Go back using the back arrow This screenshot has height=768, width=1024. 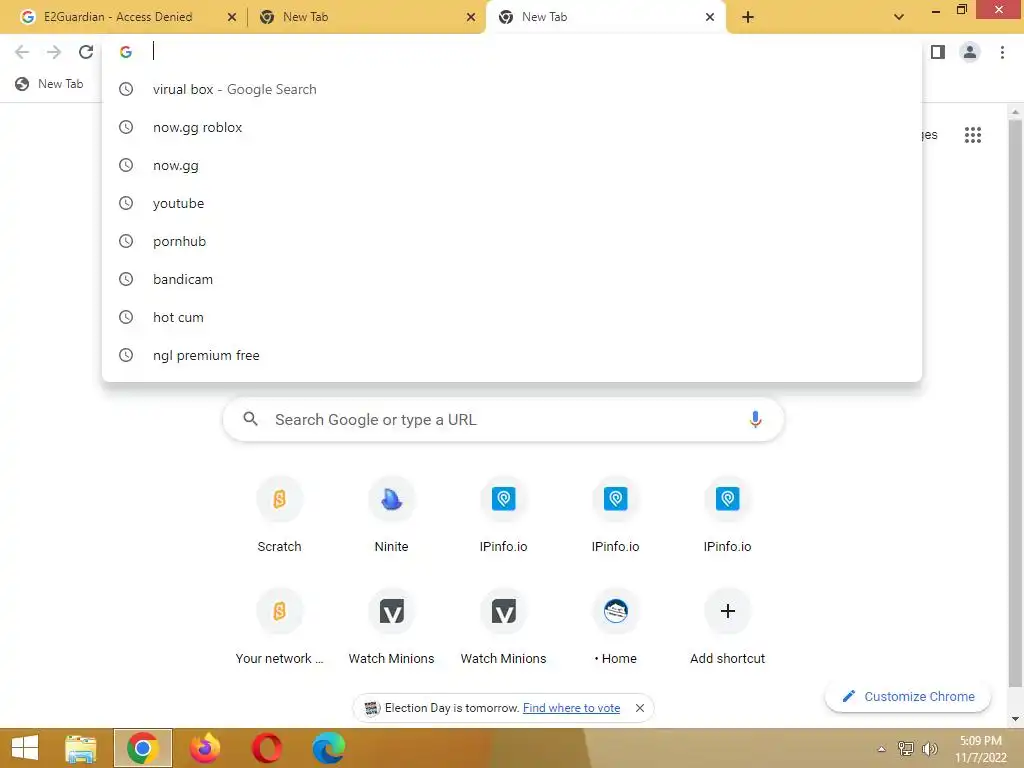22,52
